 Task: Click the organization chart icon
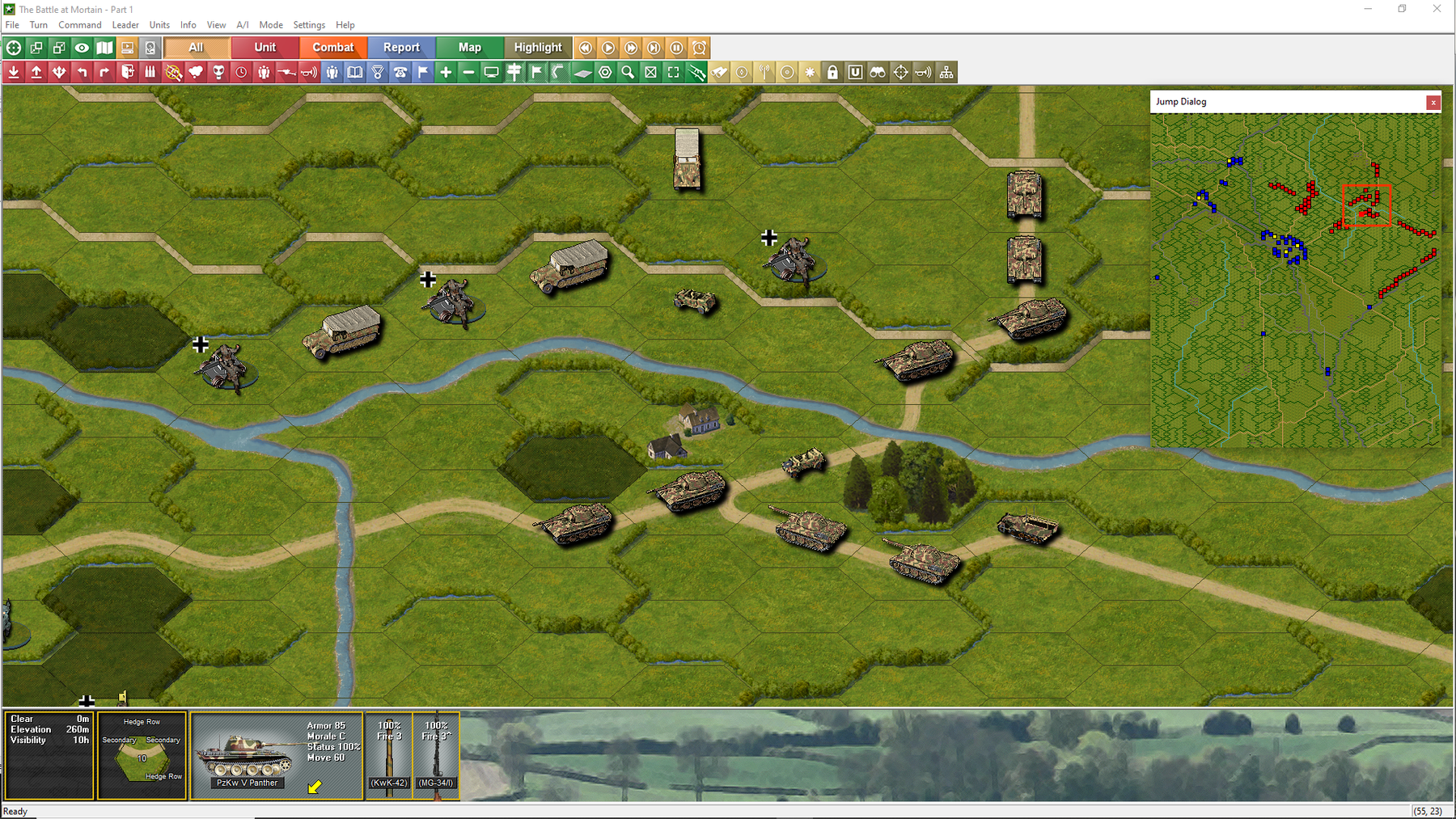946,73
